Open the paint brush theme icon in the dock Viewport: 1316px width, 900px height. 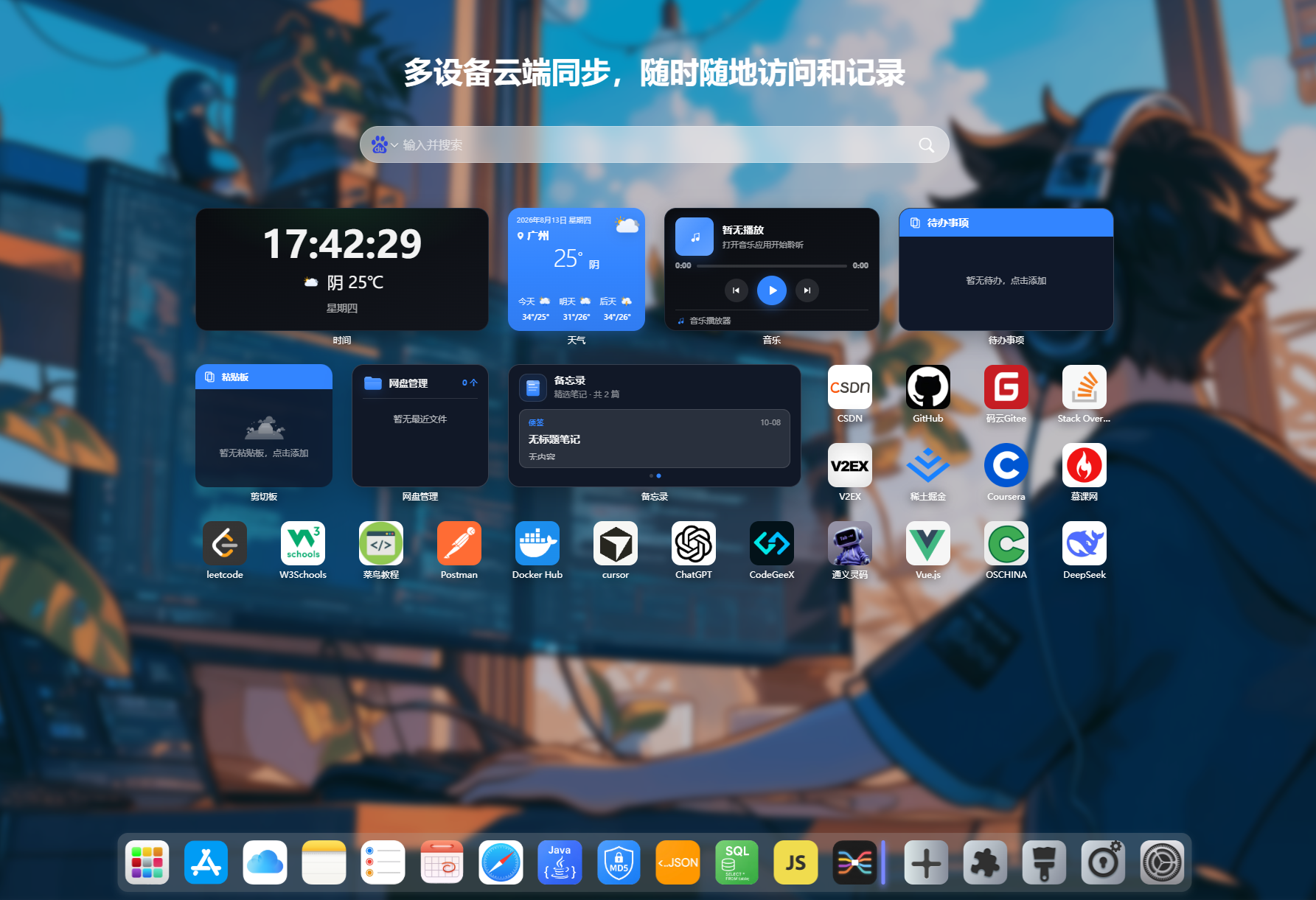tap(1044, 862)
